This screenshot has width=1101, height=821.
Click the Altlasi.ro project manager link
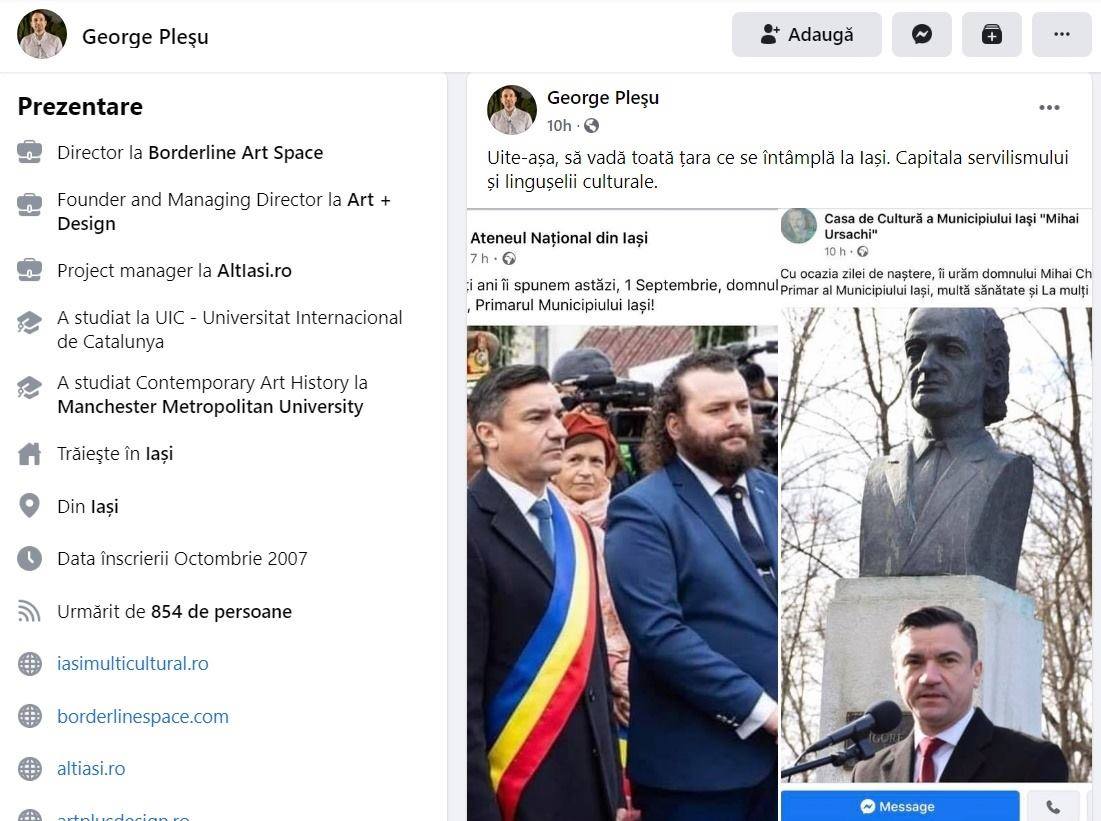254,270
